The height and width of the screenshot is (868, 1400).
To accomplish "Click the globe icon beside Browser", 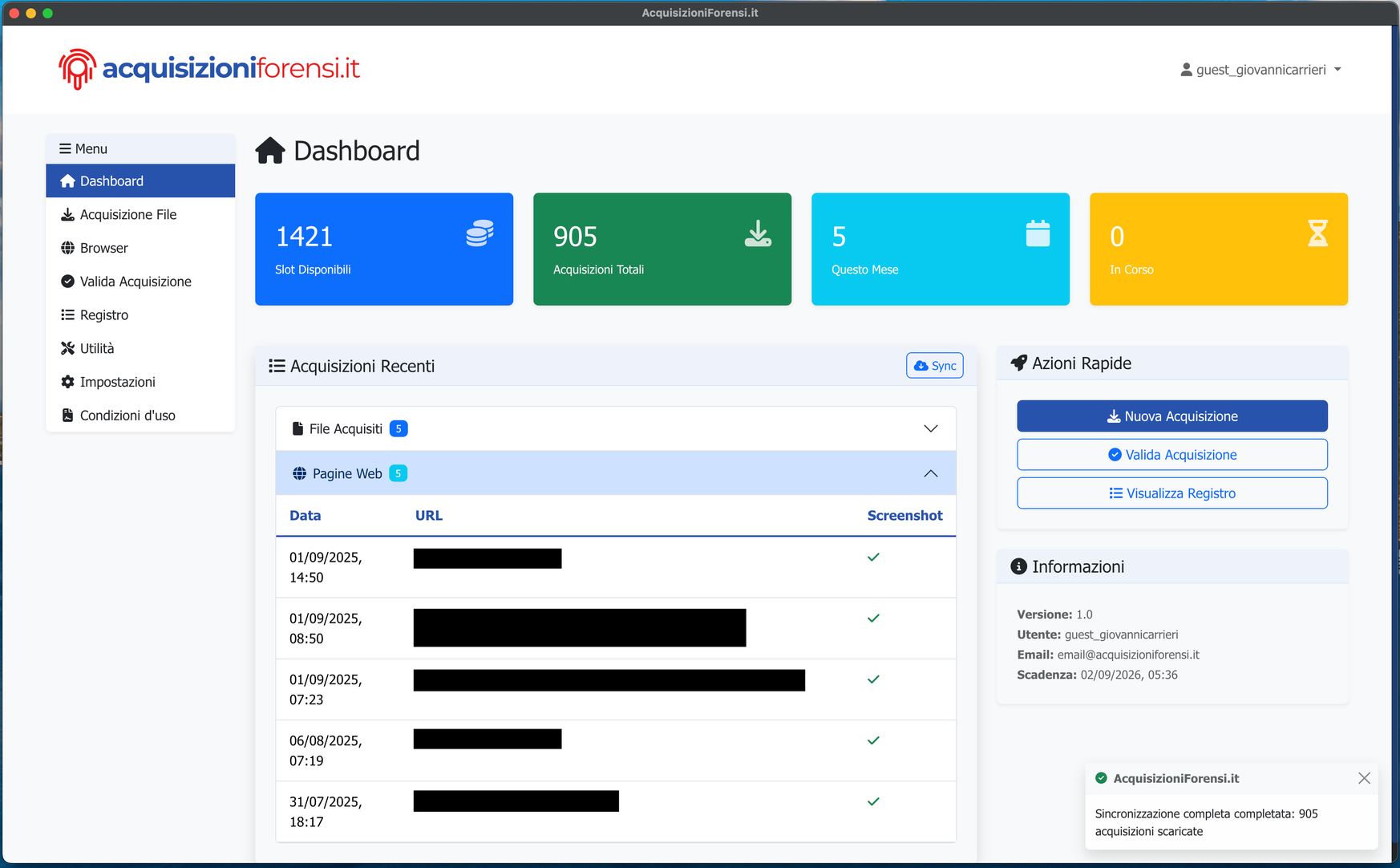I will 67,248.
